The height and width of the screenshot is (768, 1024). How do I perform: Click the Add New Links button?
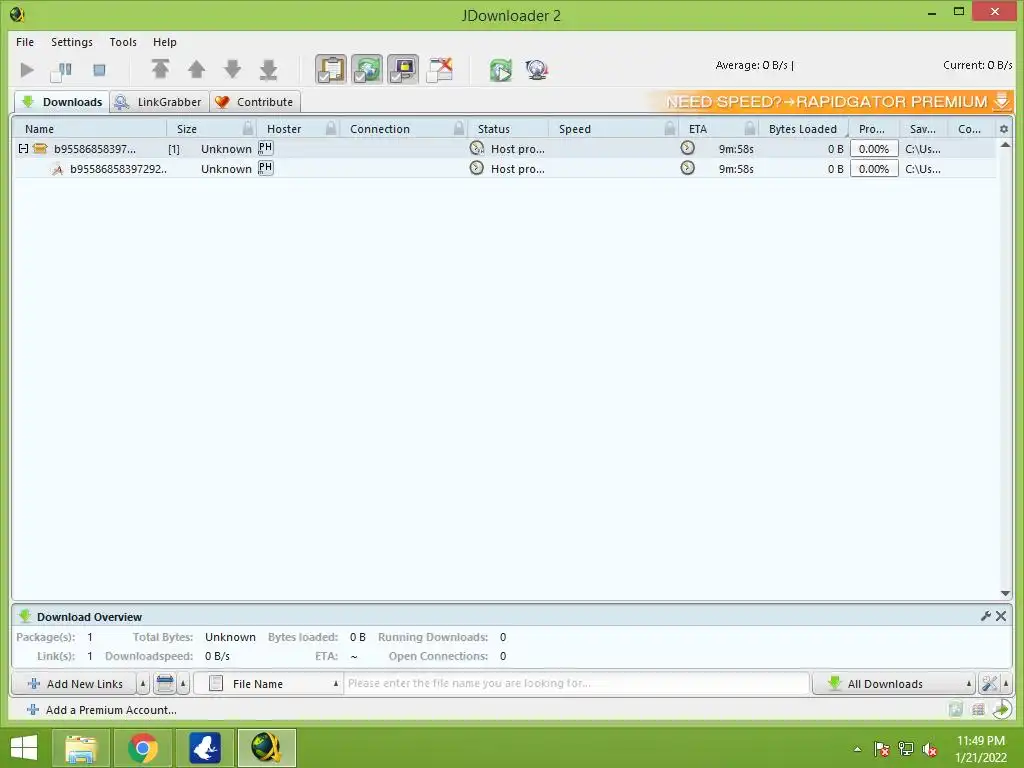(74, 684)
